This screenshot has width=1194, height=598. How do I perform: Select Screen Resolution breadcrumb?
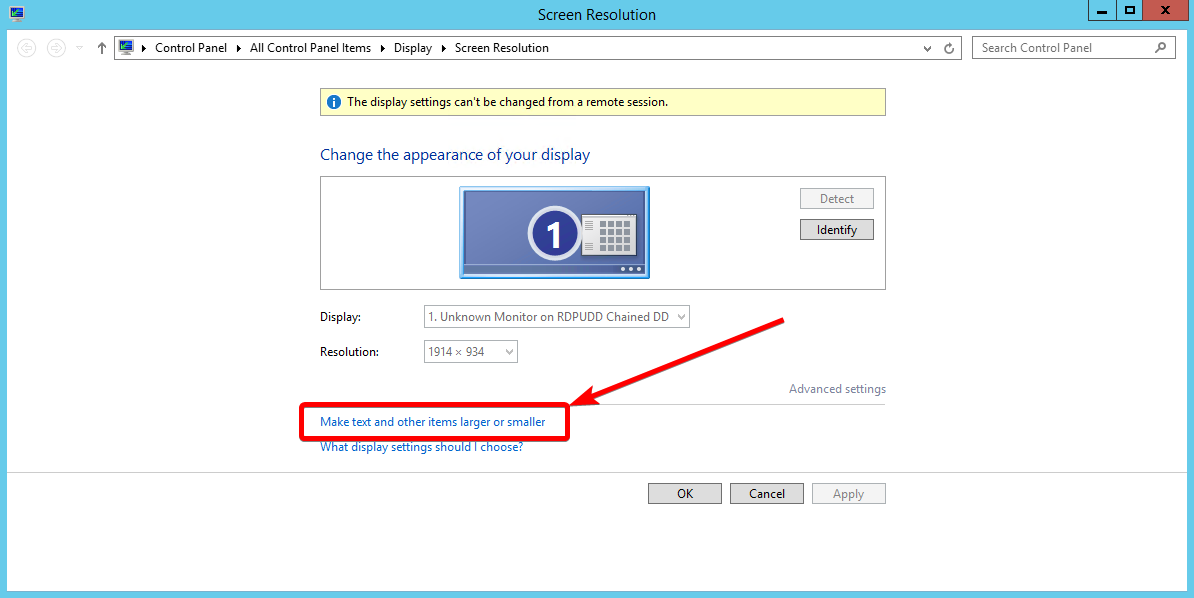pyautogui.click(x=502, y=48)
